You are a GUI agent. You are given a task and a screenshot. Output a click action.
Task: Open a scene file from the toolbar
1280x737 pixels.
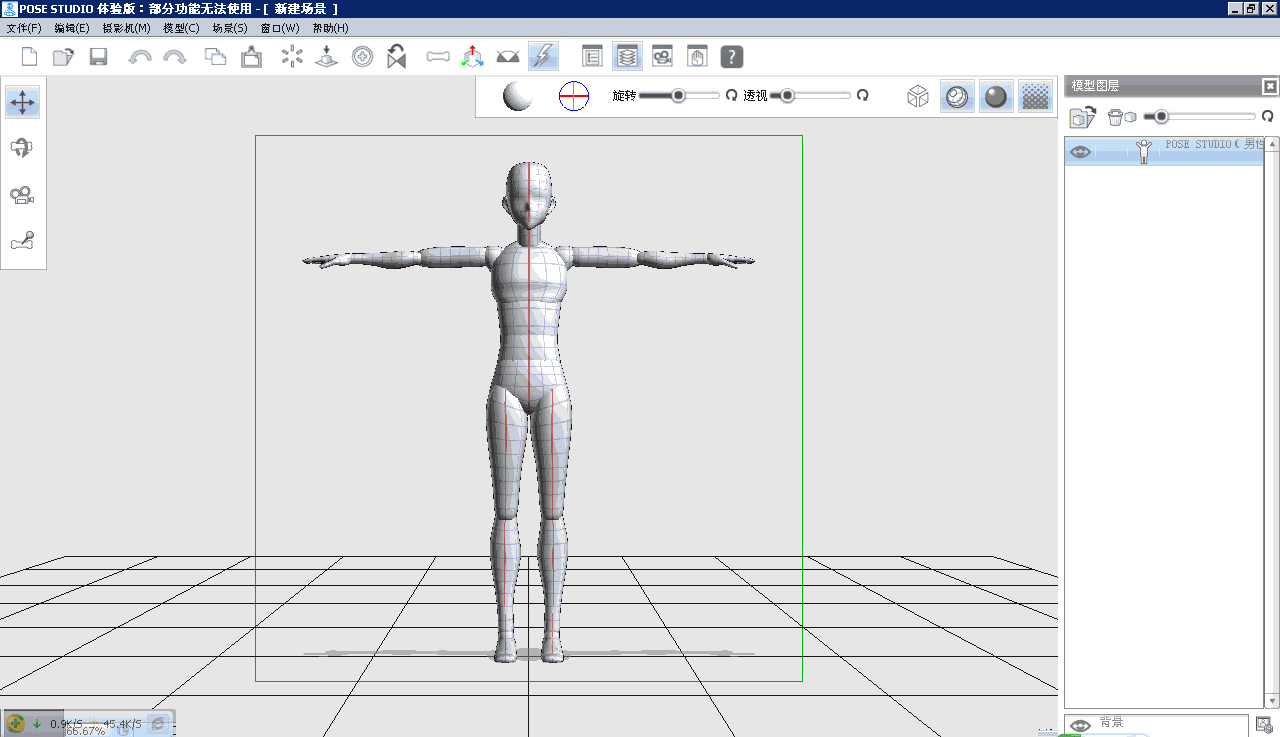[x=63, y=57]
